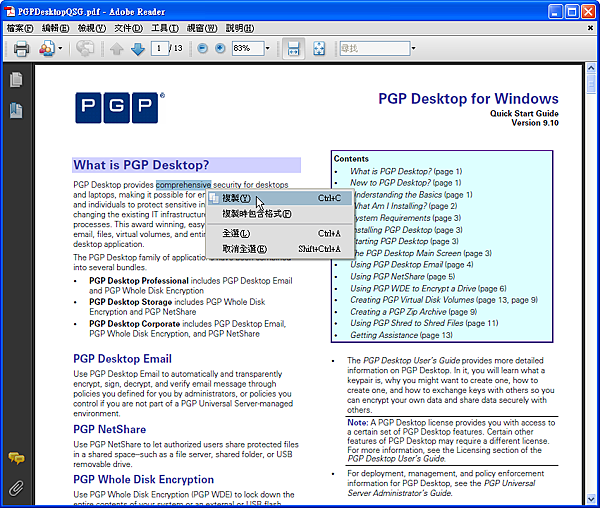The height and width of the screenshot is (508, 600).
Task: Click the fit one full page icon
Action: click(319, 49)
